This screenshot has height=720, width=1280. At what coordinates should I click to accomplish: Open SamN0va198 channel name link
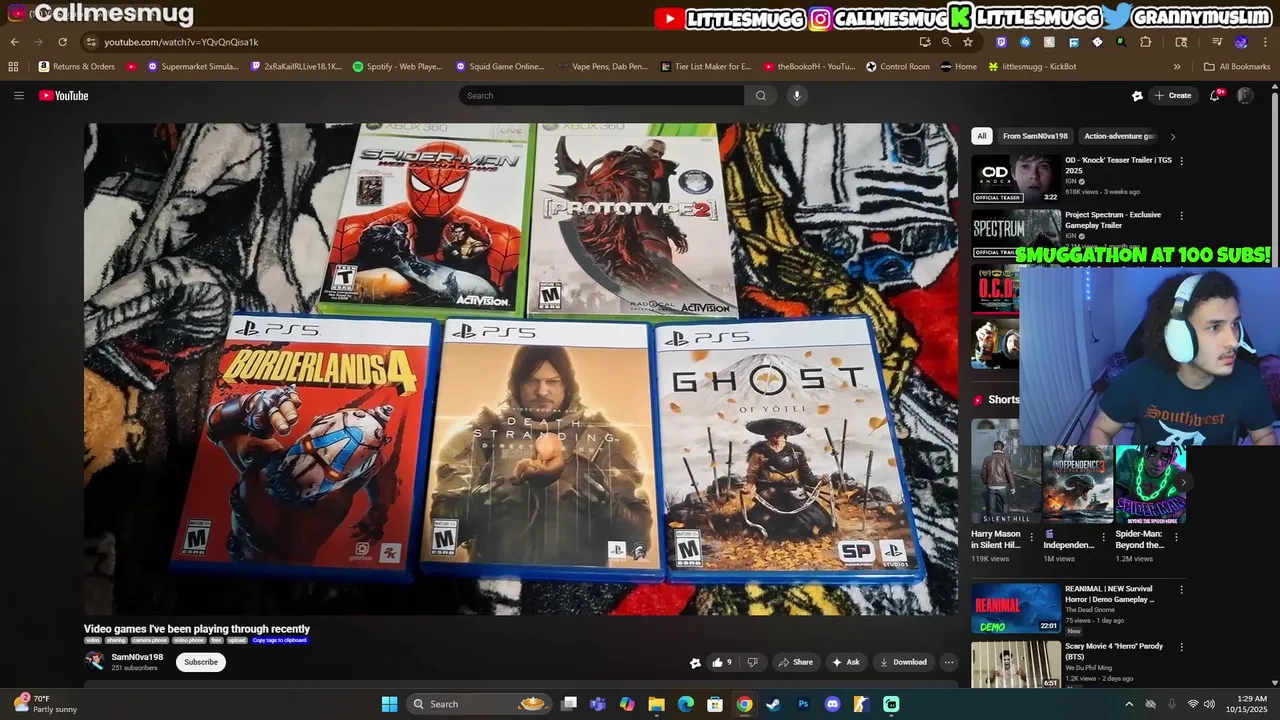(137, 657)
